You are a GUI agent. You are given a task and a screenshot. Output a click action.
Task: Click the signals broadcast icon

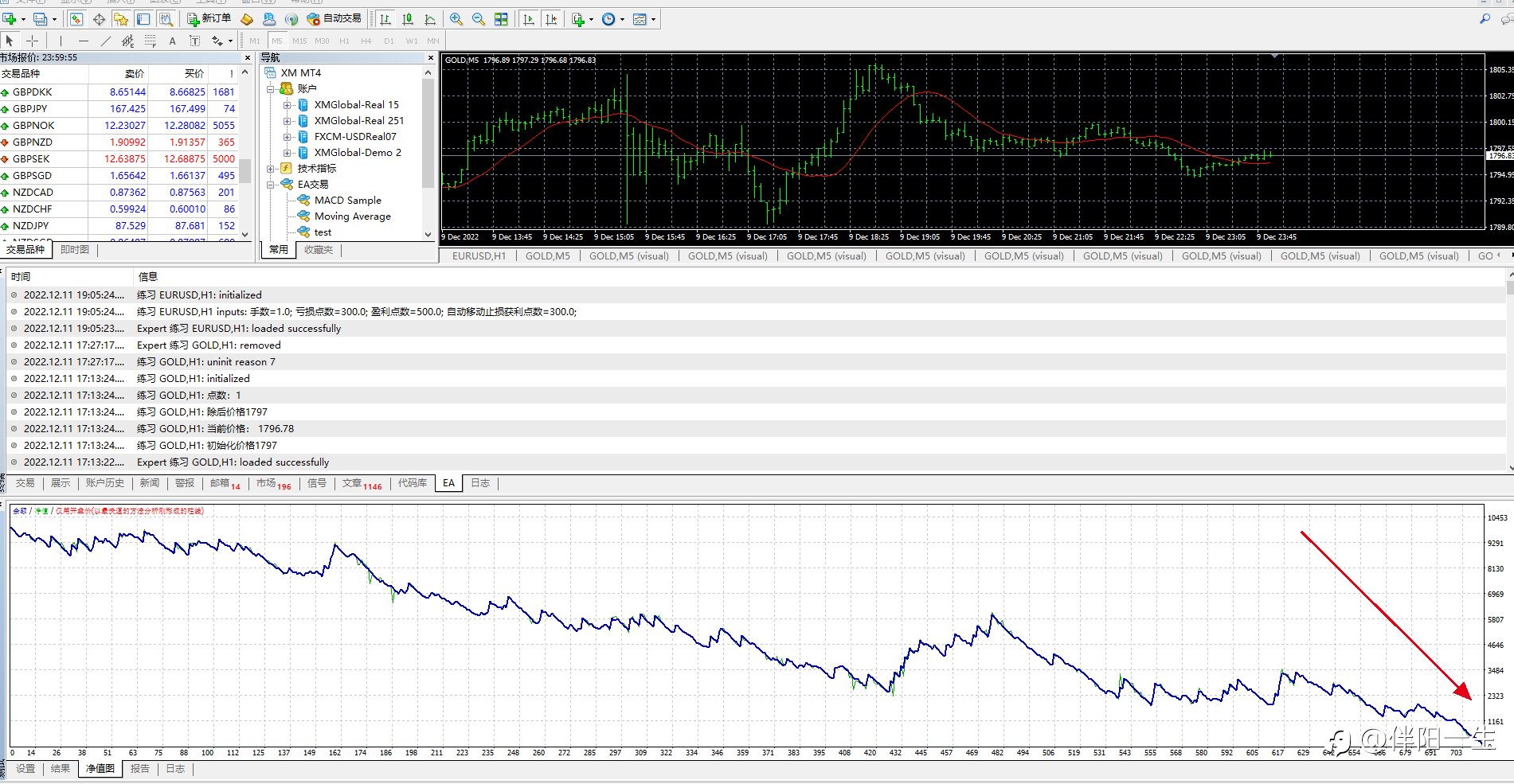click(291, 19)
